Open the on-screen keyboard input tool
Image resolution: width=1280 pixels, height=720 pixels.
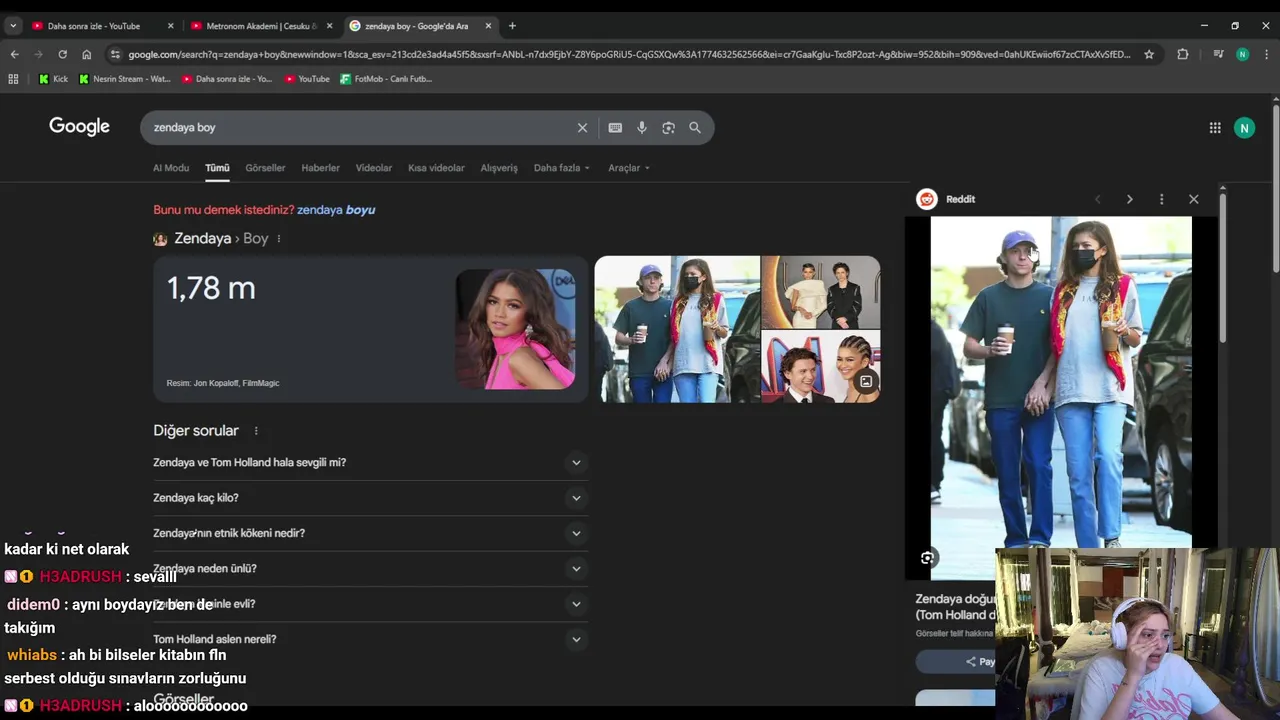click(615, 128)
